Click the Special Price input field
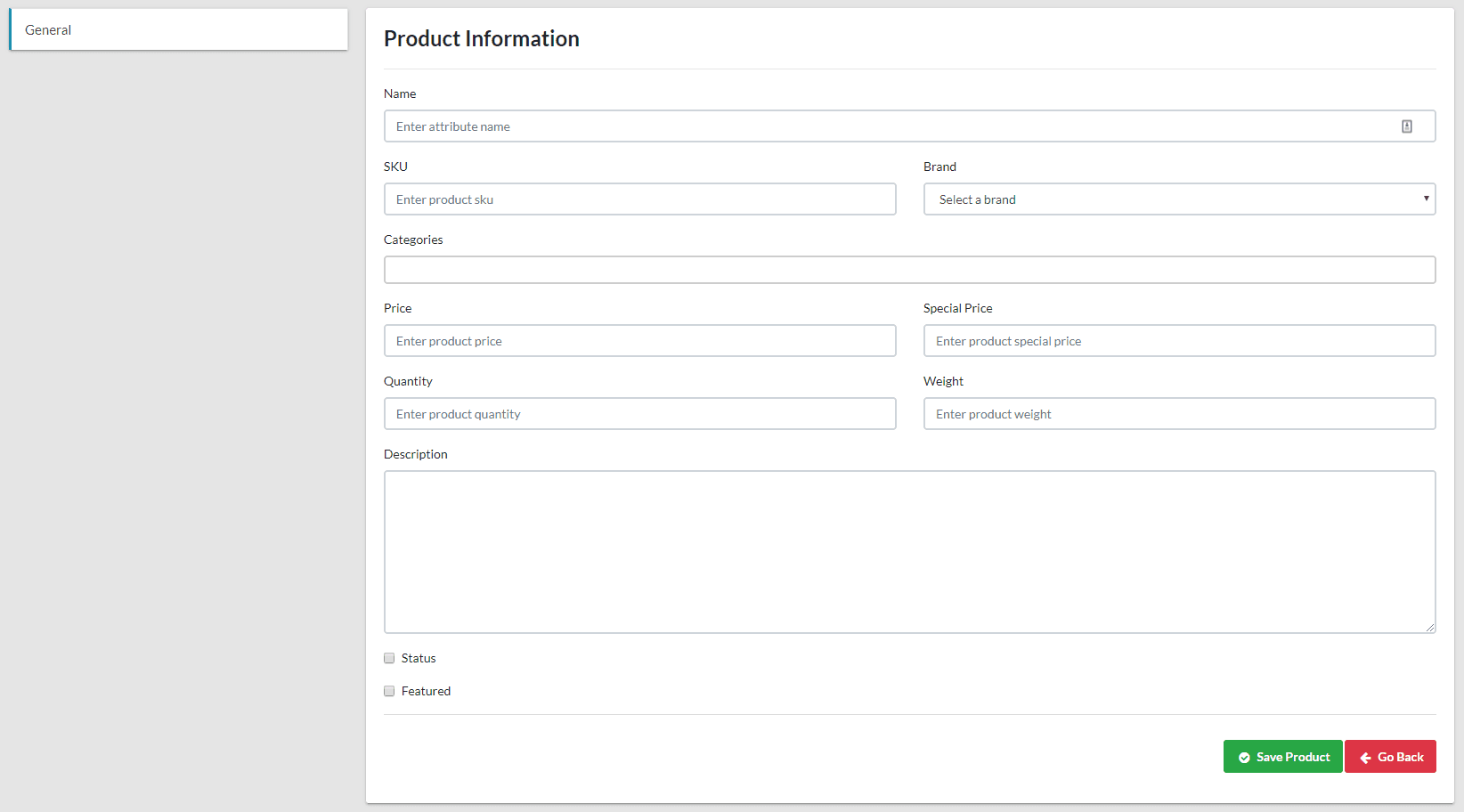The height and width of the screenshot is (812, 1464). [1179, 341]
